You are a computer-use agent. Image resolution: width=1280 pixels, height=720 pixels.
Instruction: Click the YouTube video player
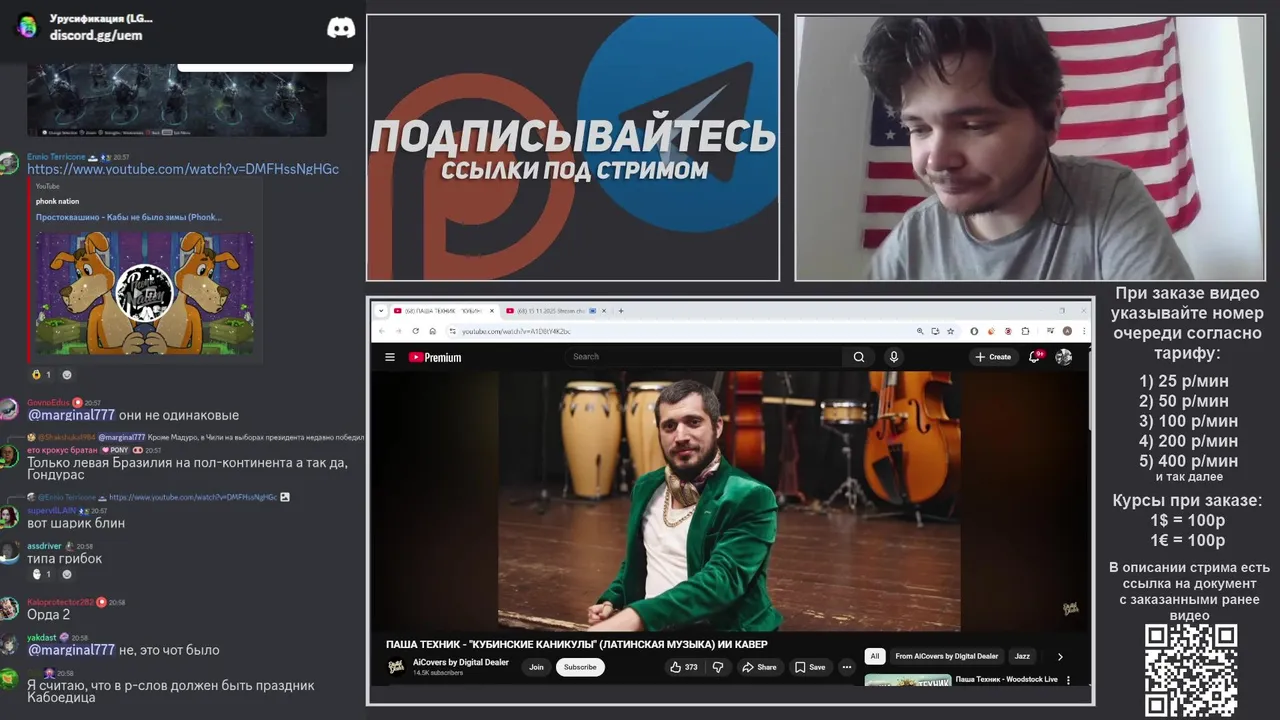coord(729,501)
